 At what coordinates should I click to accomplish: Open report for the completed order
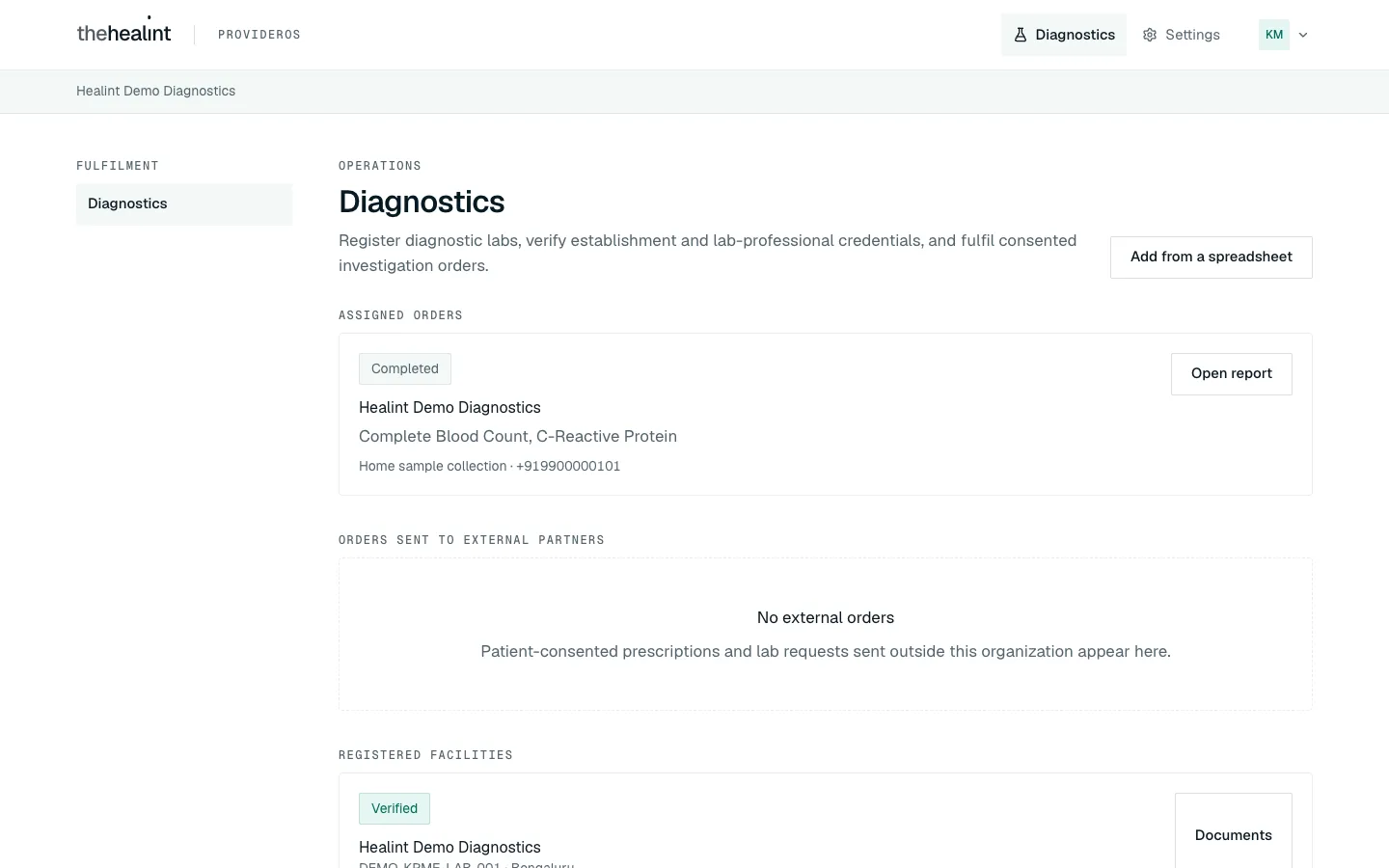[x=1232, y=374]
